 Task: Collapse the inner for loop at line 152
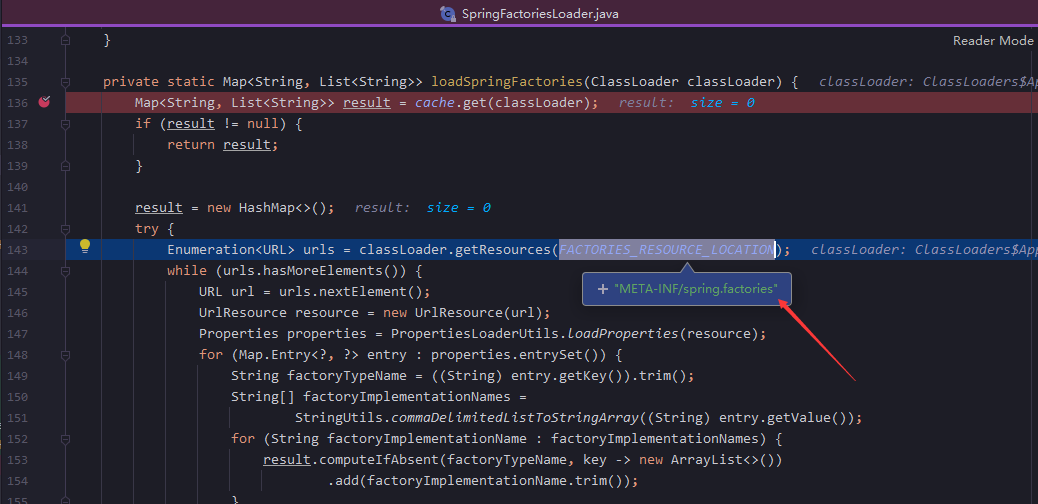tap(65, 439)
